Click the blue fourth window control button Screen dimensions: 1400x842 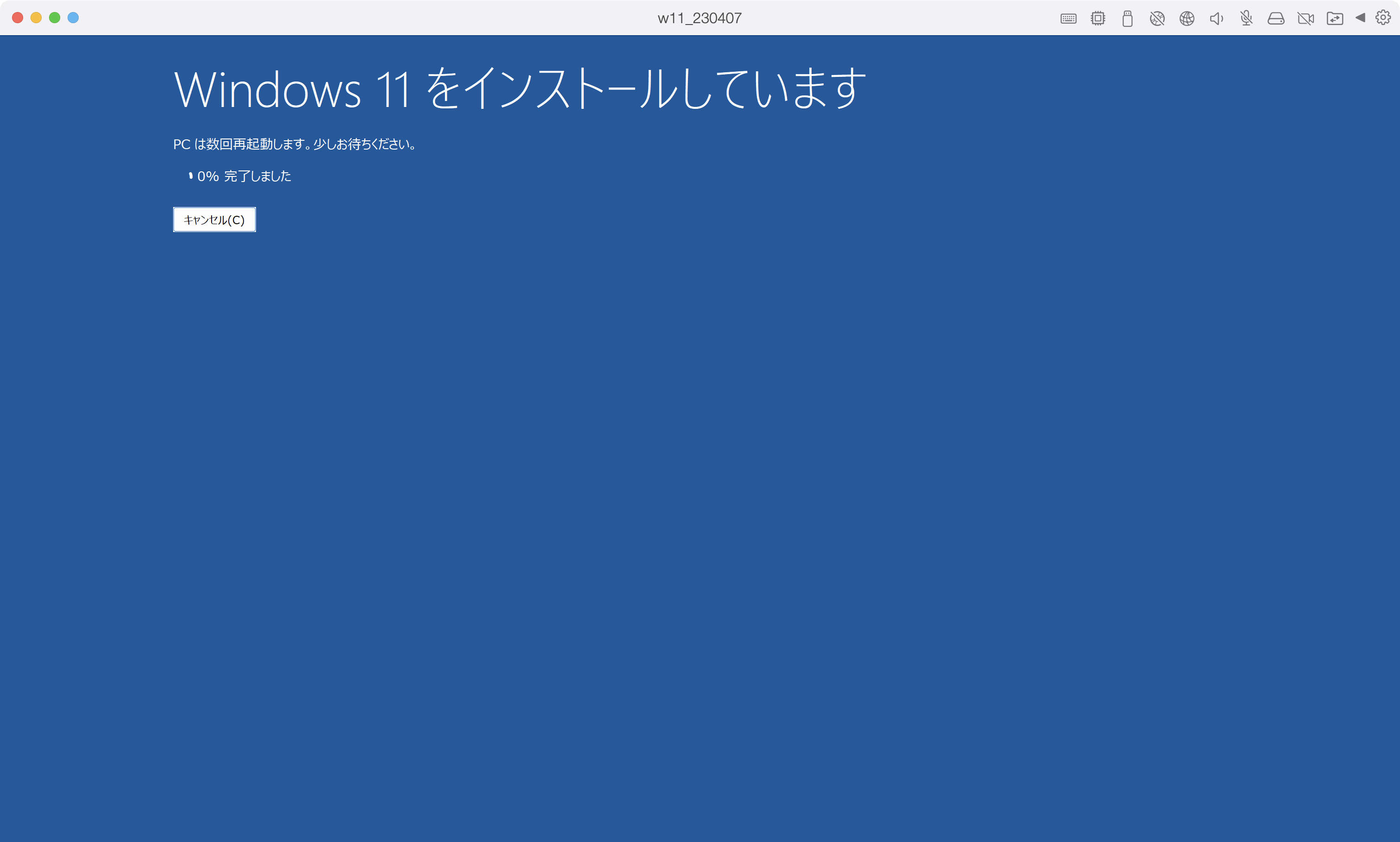[x=73, y=18]
